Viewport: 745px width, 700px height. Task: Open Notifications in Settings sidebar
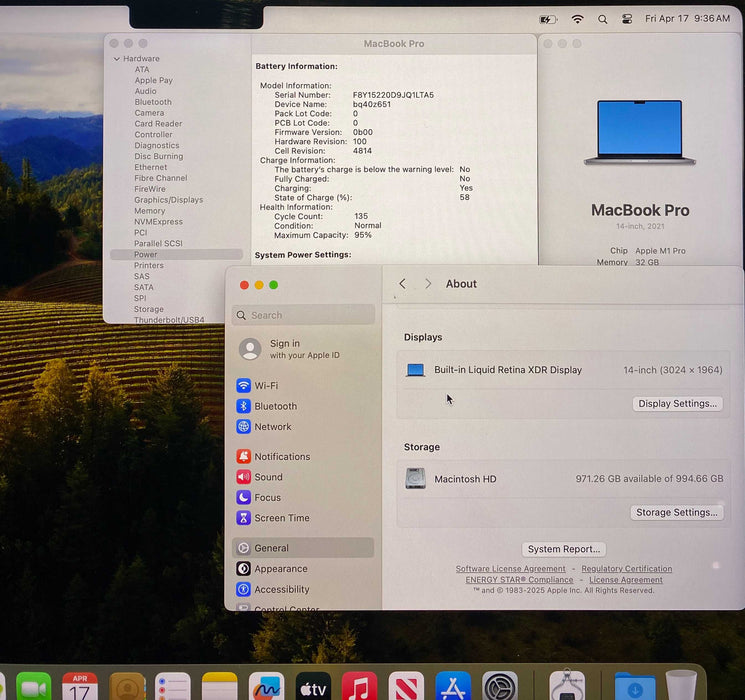coord(304,457)
